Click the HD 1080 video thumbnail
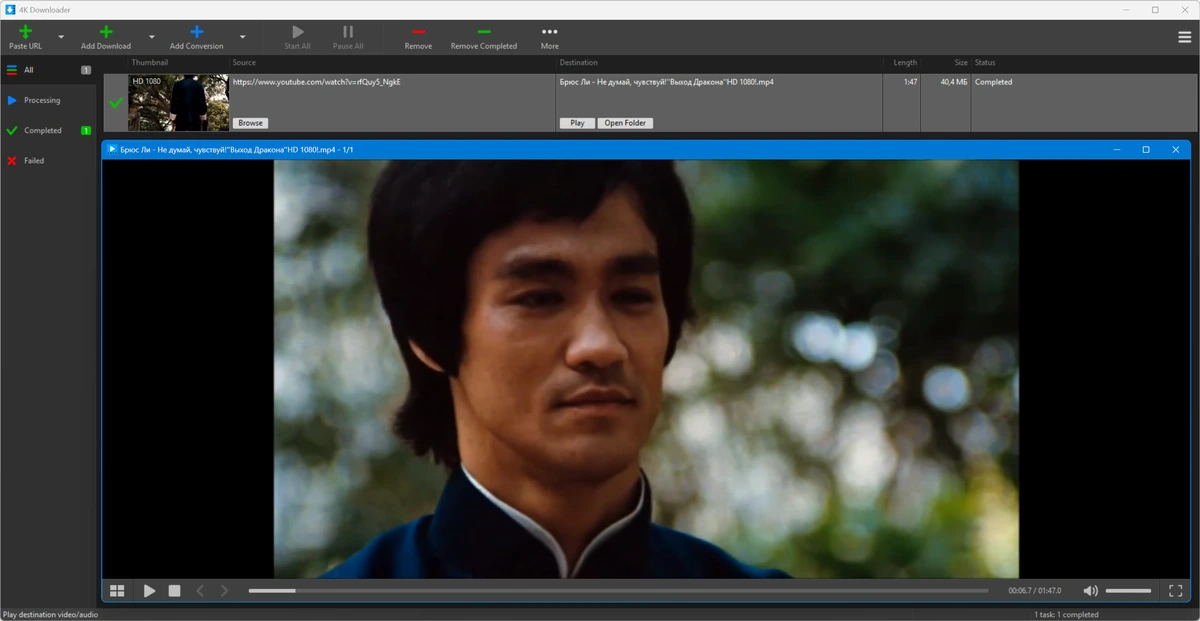1200x621 pixels. pyautogui.click(x=178, y=103)
